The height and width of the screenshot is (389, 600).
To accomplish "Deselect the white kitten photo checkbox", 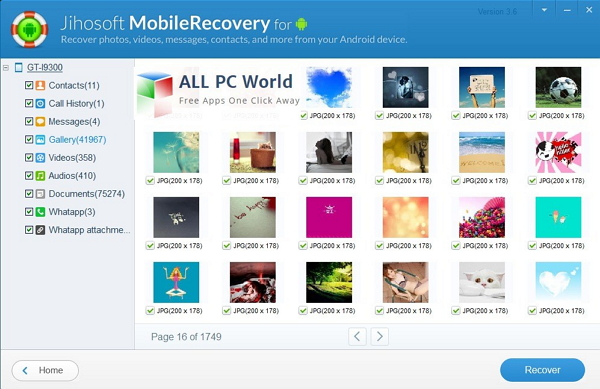I will click(456, 311).
